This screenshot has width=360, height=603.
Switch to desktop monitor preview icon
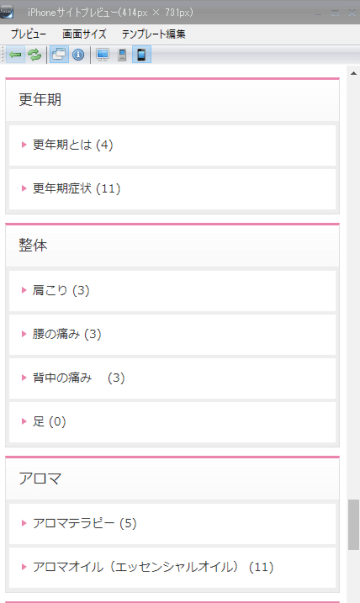103,55
